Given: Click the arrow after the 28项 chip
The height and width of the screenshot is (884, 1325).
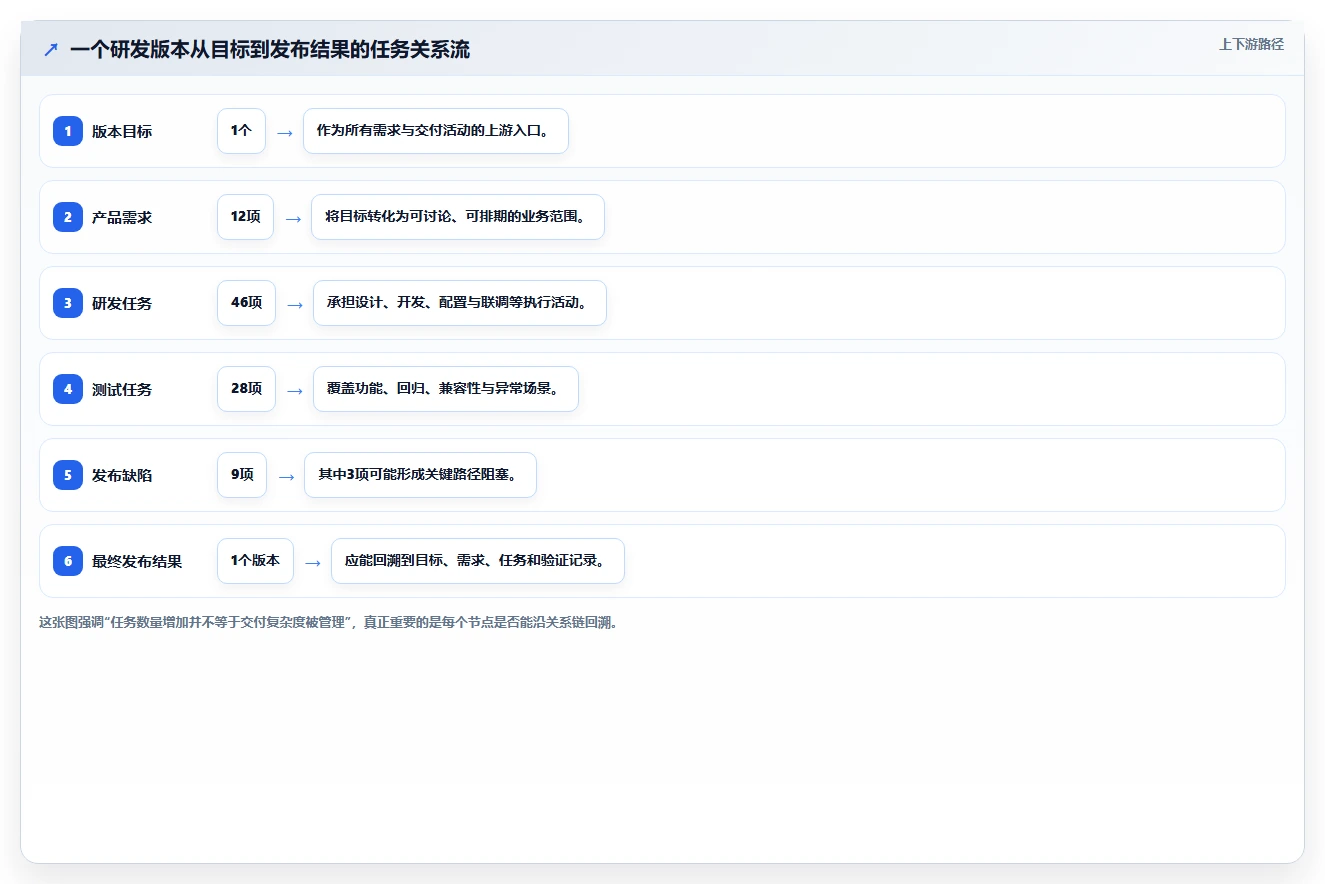Looking at the screenshot, I should click(294, 390).
